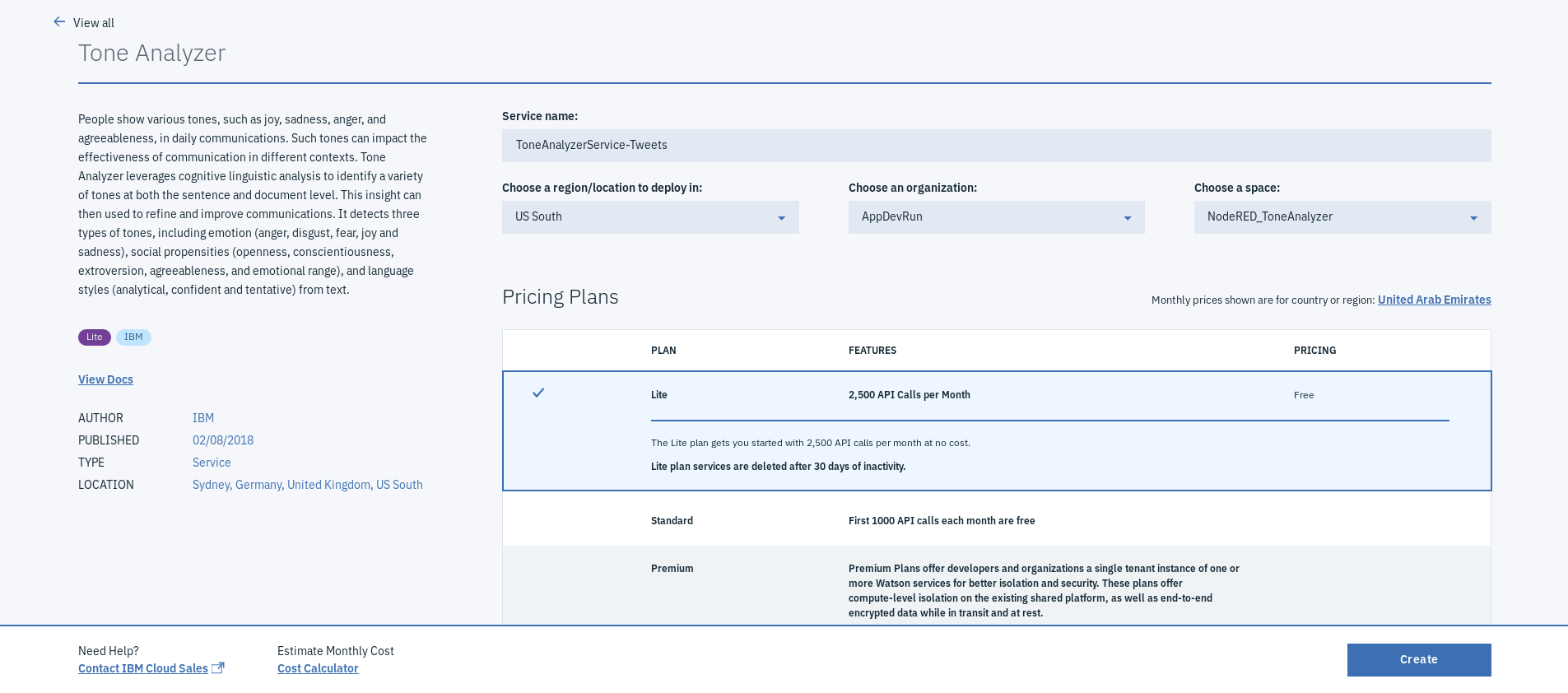Go back using the View all link
The height and width of the screenshot is (693, 1568).
[x=94, y=23]
